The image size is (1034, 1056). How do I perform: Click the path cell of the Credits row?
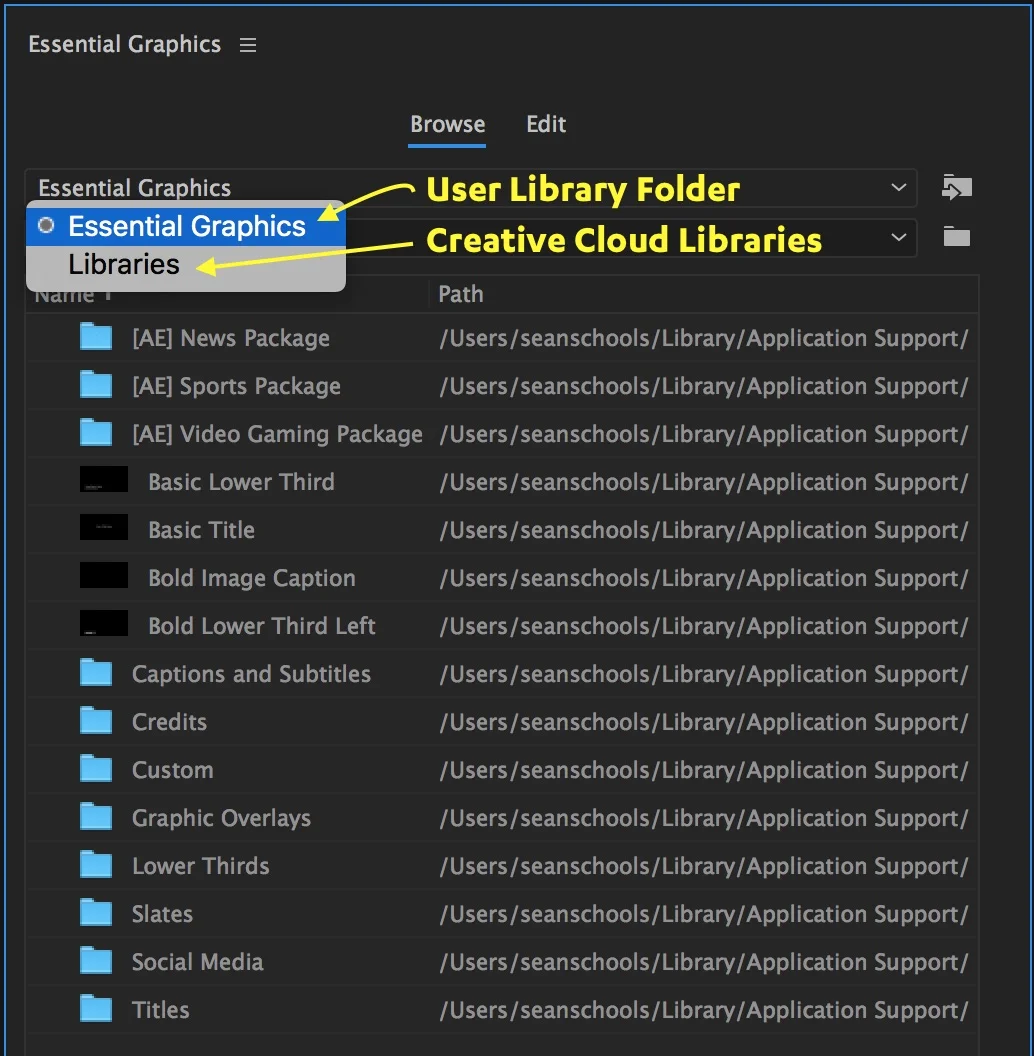pos(703,722)
